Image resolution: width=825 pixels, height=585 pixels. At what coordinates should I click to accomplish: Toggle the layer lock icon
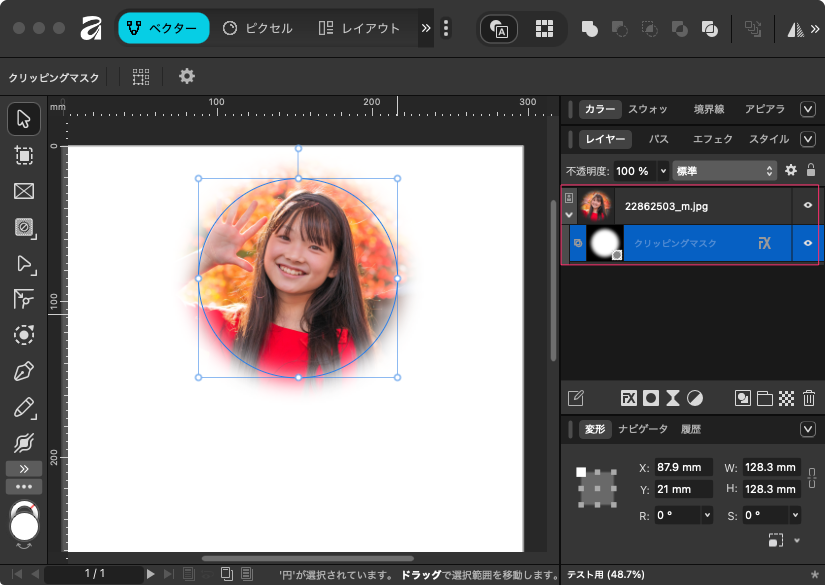[x=811, y=171]
